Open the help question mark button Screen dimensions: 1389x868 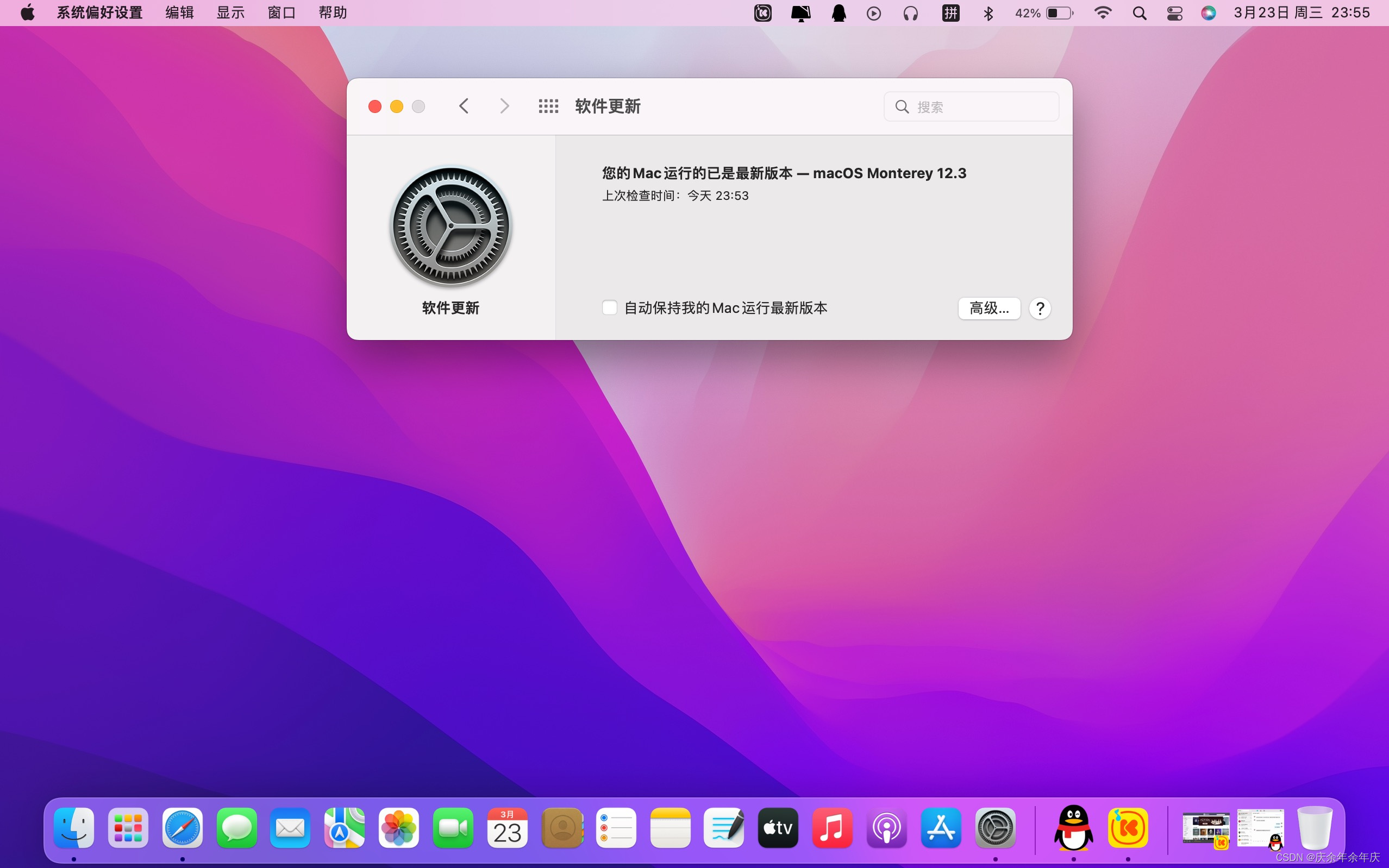(x=1040, y=309)
